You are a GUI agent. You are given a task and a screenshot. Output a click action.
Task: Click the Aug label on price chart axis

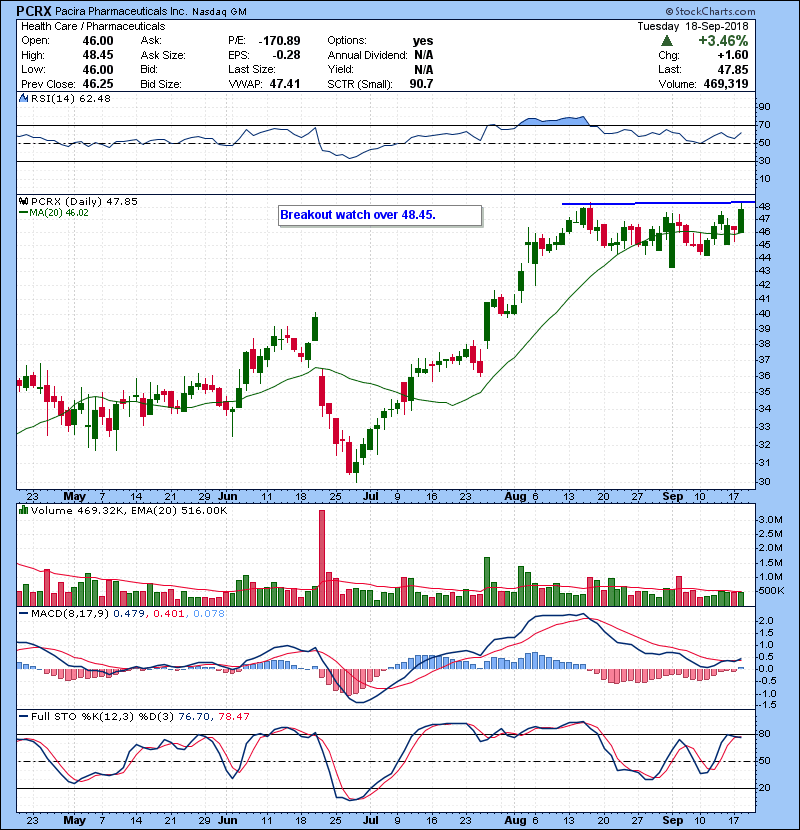click(x=515, y=497)
